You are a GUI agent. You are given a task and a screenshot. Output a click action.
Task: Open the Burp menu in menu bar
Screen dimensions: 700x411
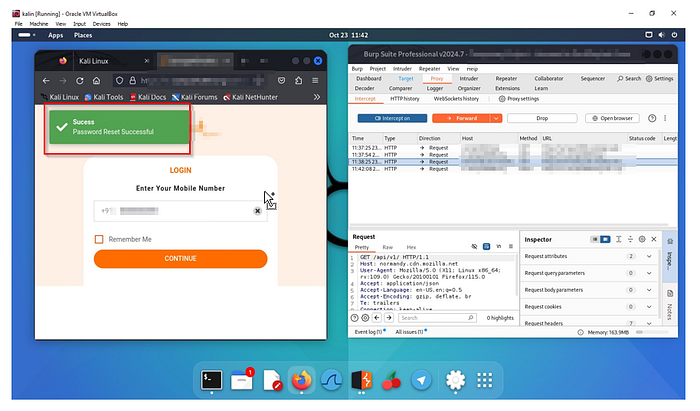click(x=357, y=69)
